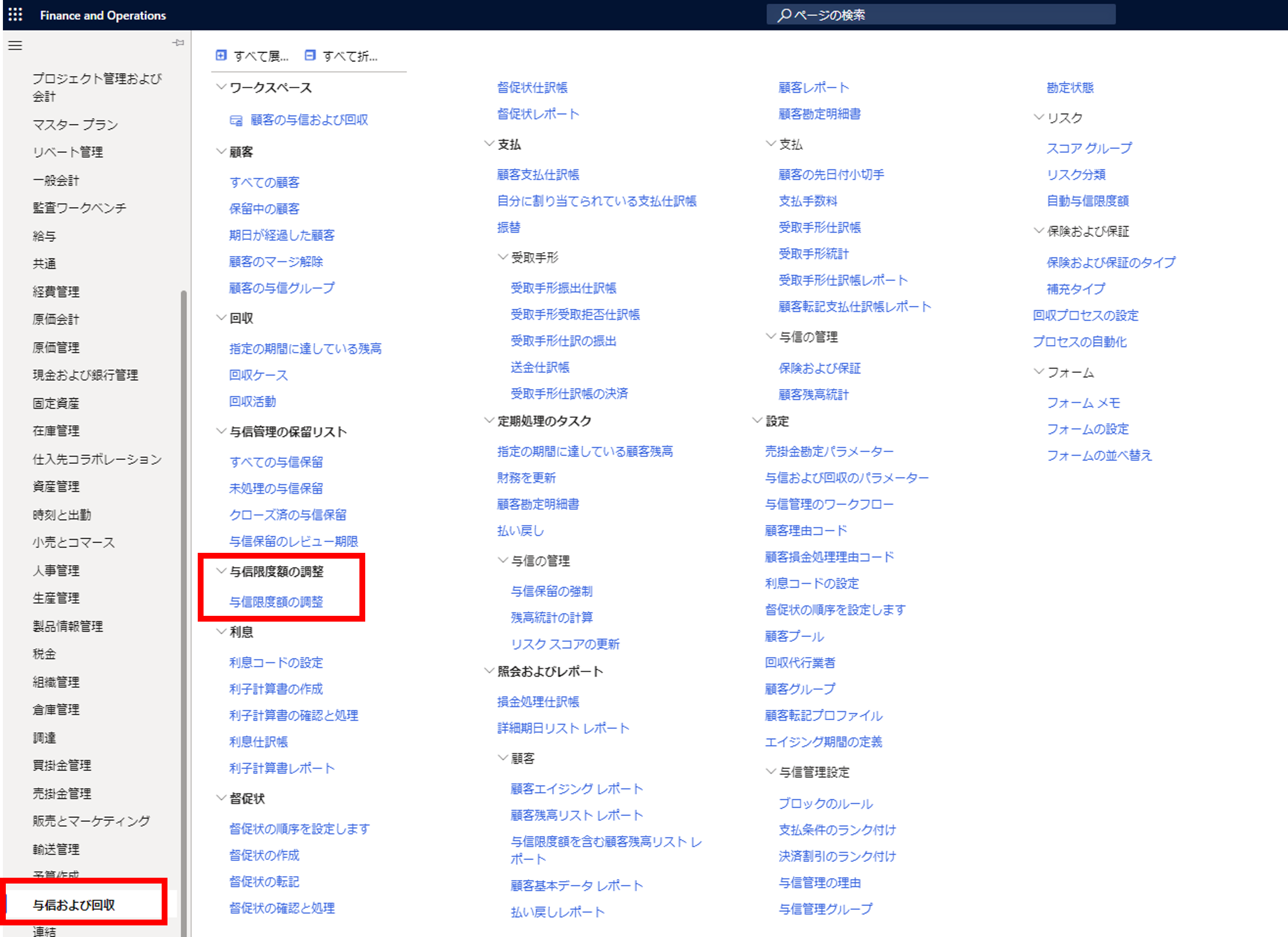This screenshot has height=937, width=1288.
Task: Open 在庫管理 module in sidebar
Action: pyautogui.click(x=56, y=431)
